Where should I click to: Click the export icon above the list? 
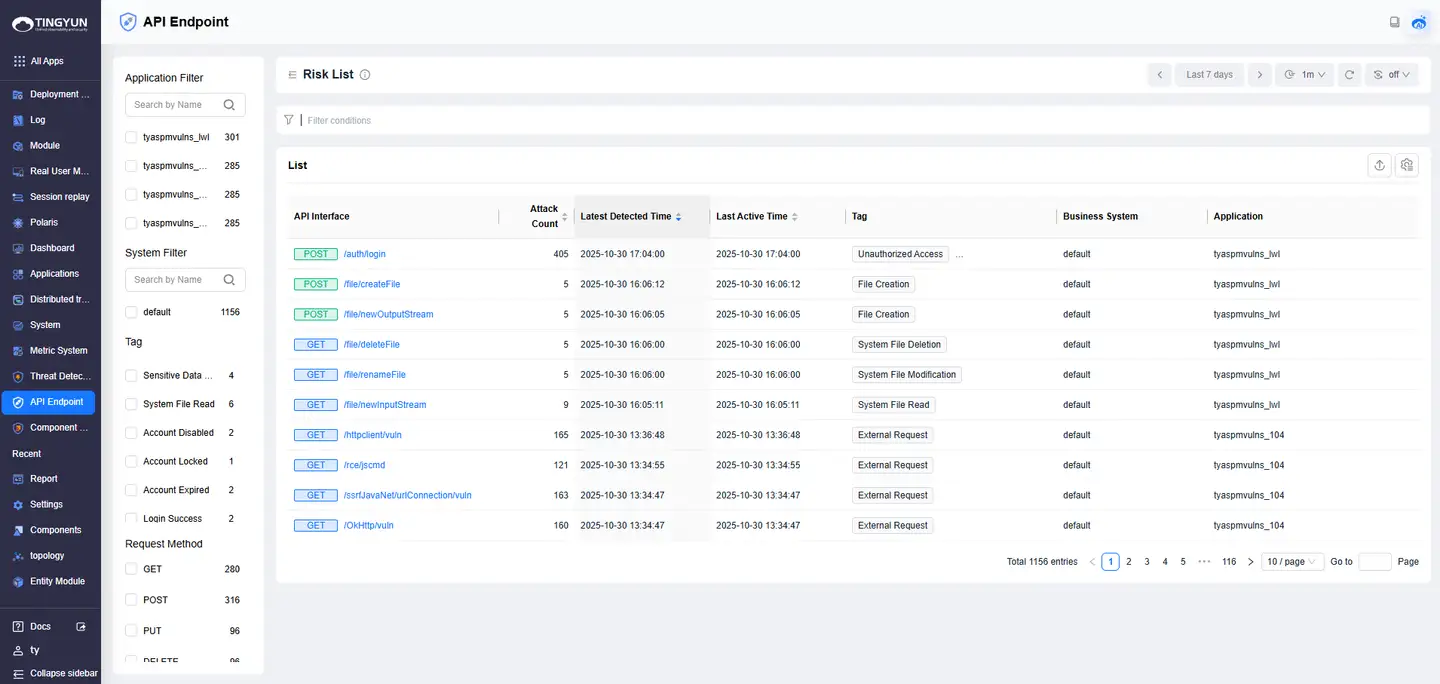(1379, 165)
